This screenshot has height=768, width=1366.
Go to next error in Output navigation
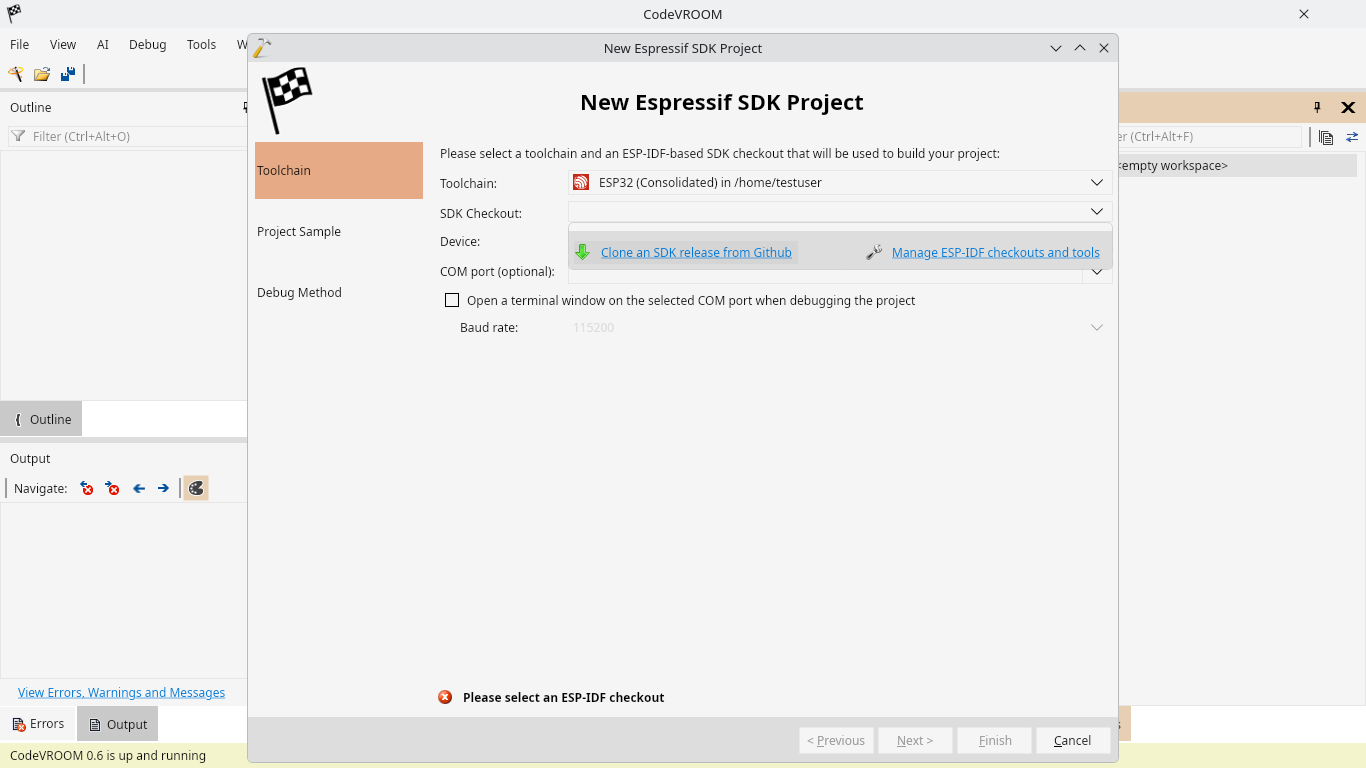(x=113, y=488)
